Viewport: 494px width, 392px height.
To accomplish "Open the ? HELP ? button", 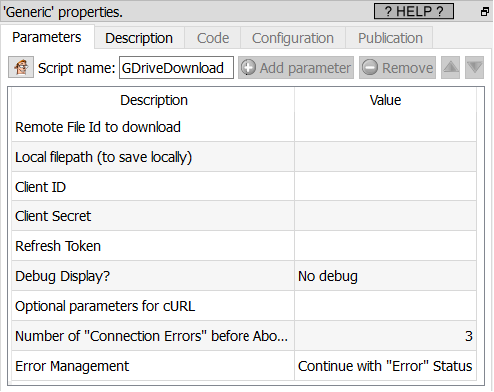I will coord(414,11).
